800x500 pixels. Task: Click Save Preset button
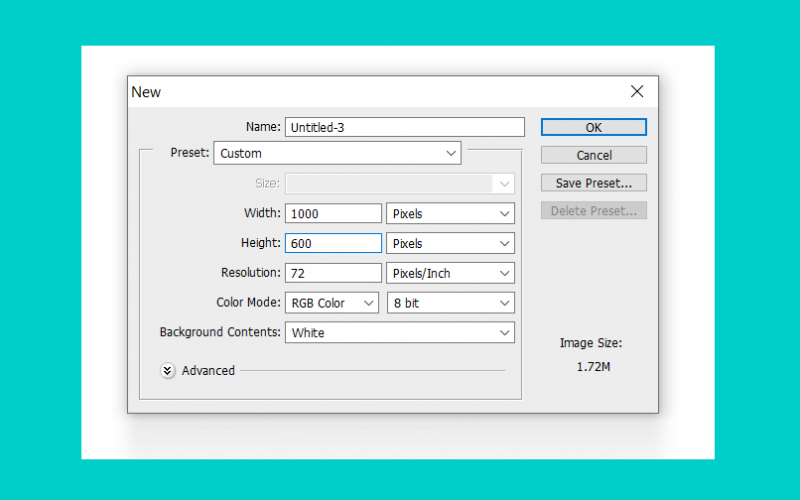pyautogui.click(x=593, y=183)
